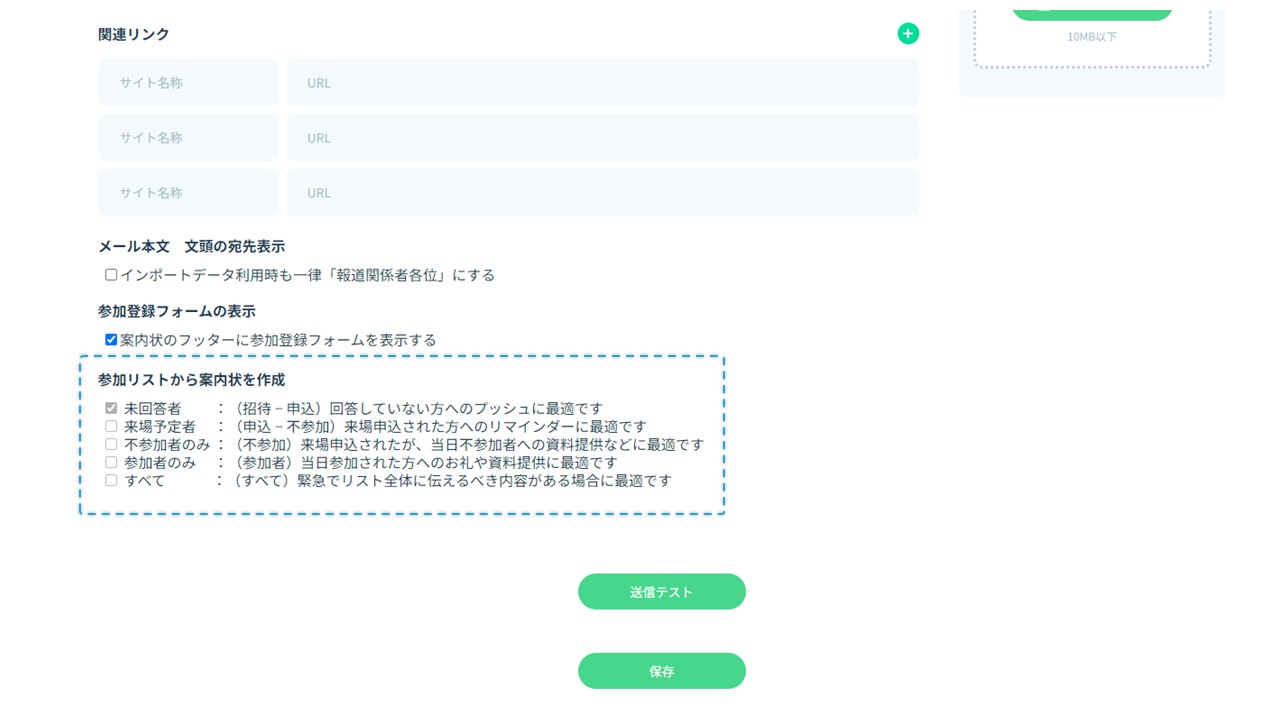The height and width of the screenshot is (720, 1280).
Task: Toggle the 未回答者 checkbox
Action: coord(111,409)
